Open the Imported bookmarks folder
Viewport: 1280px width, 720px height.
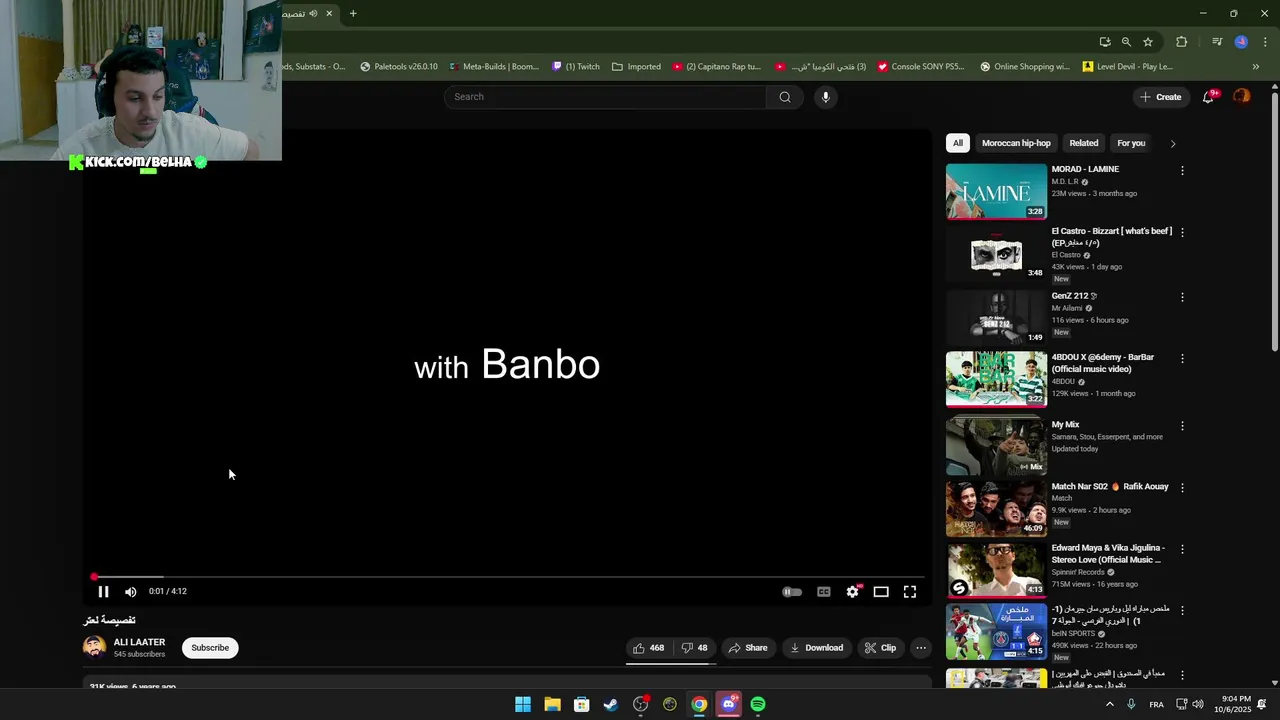(x=636, y=67)
